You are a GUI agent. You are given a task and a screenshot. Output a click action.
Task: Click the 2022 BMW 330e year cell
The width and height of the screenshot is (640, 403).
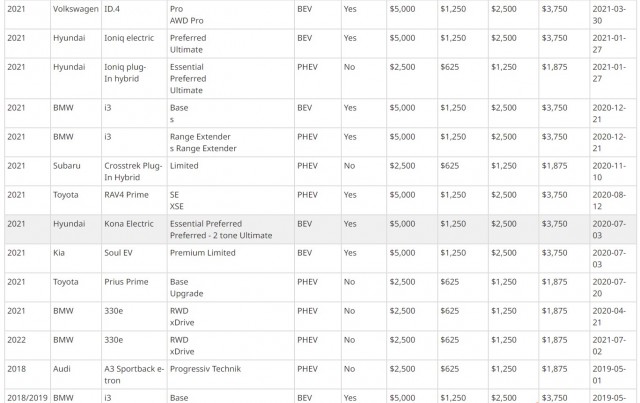pos(27,345)
